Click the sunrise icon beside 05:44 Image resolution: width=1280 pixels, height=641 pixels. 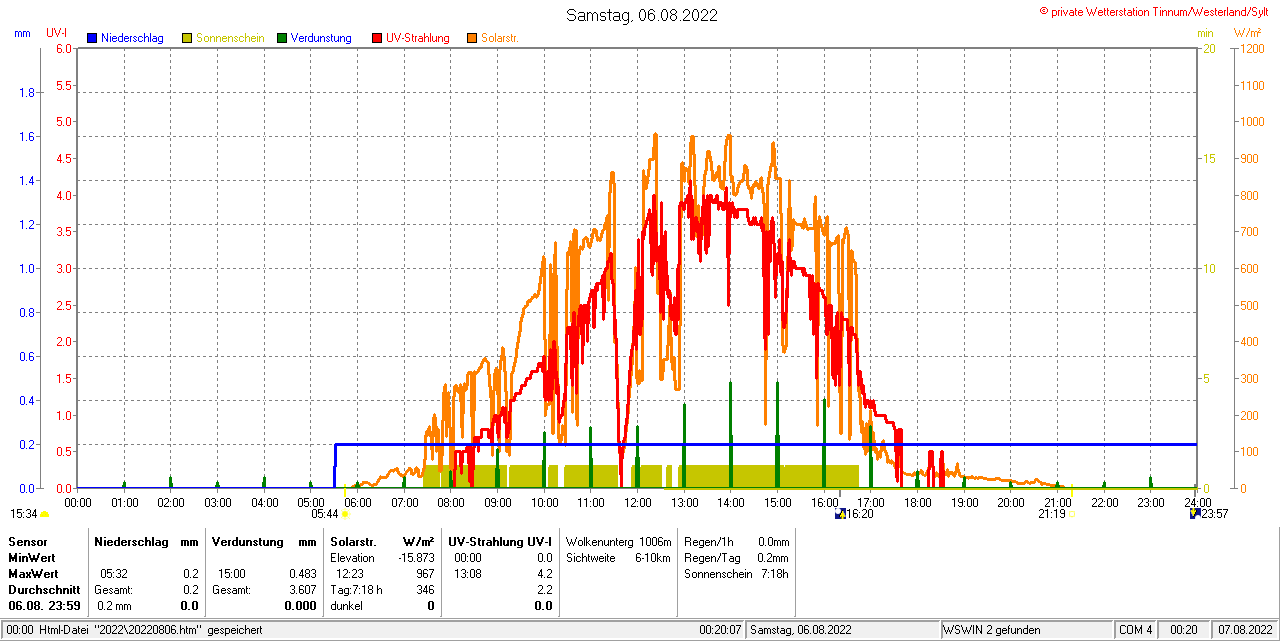[345, 514]
